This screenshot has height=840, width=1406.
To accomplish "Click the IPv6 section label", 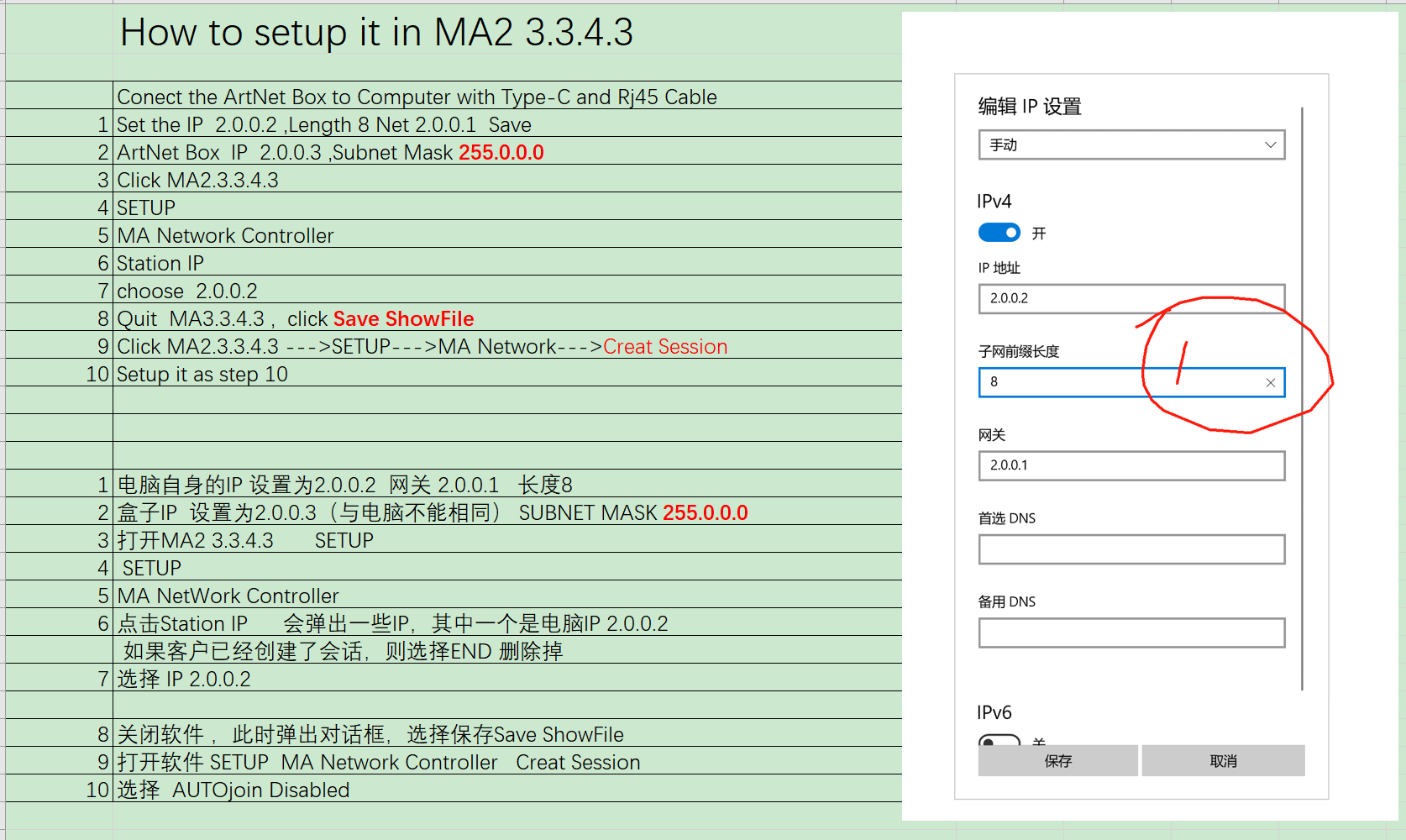I will pyautogui.click(x=994, y=713).
